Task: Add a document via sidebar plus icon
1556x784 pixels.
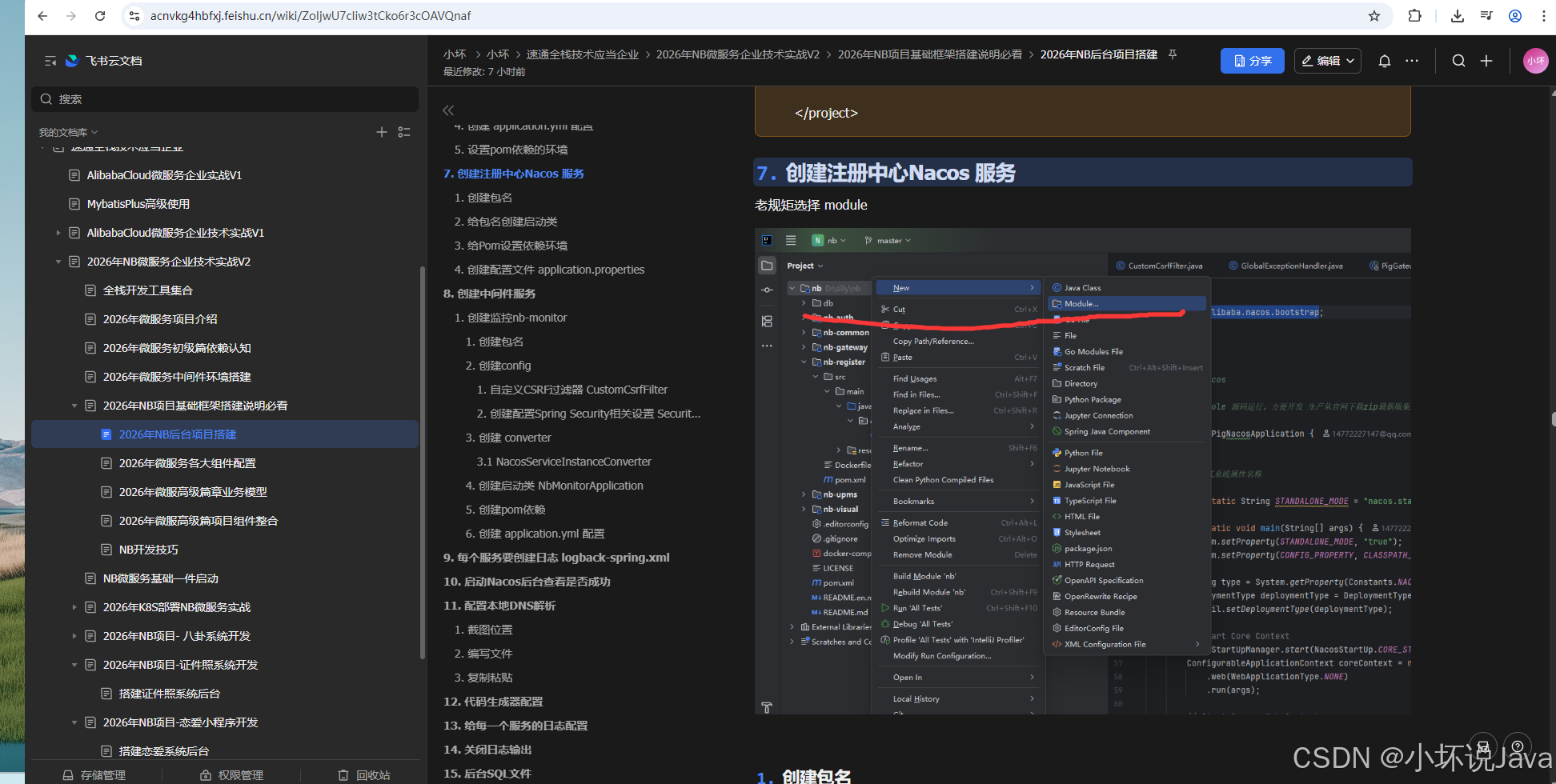Action: coord(382,132)
